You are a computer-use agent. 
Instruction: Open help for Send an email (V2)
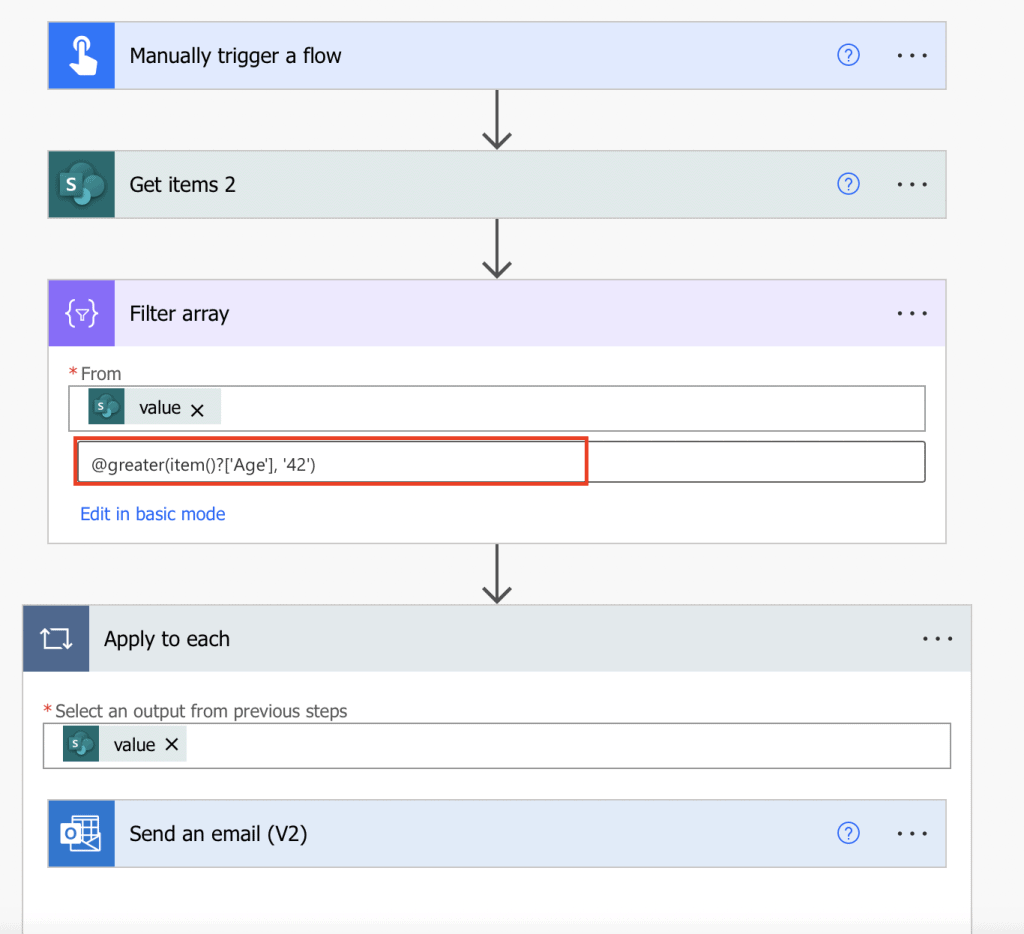pos(848,833)
